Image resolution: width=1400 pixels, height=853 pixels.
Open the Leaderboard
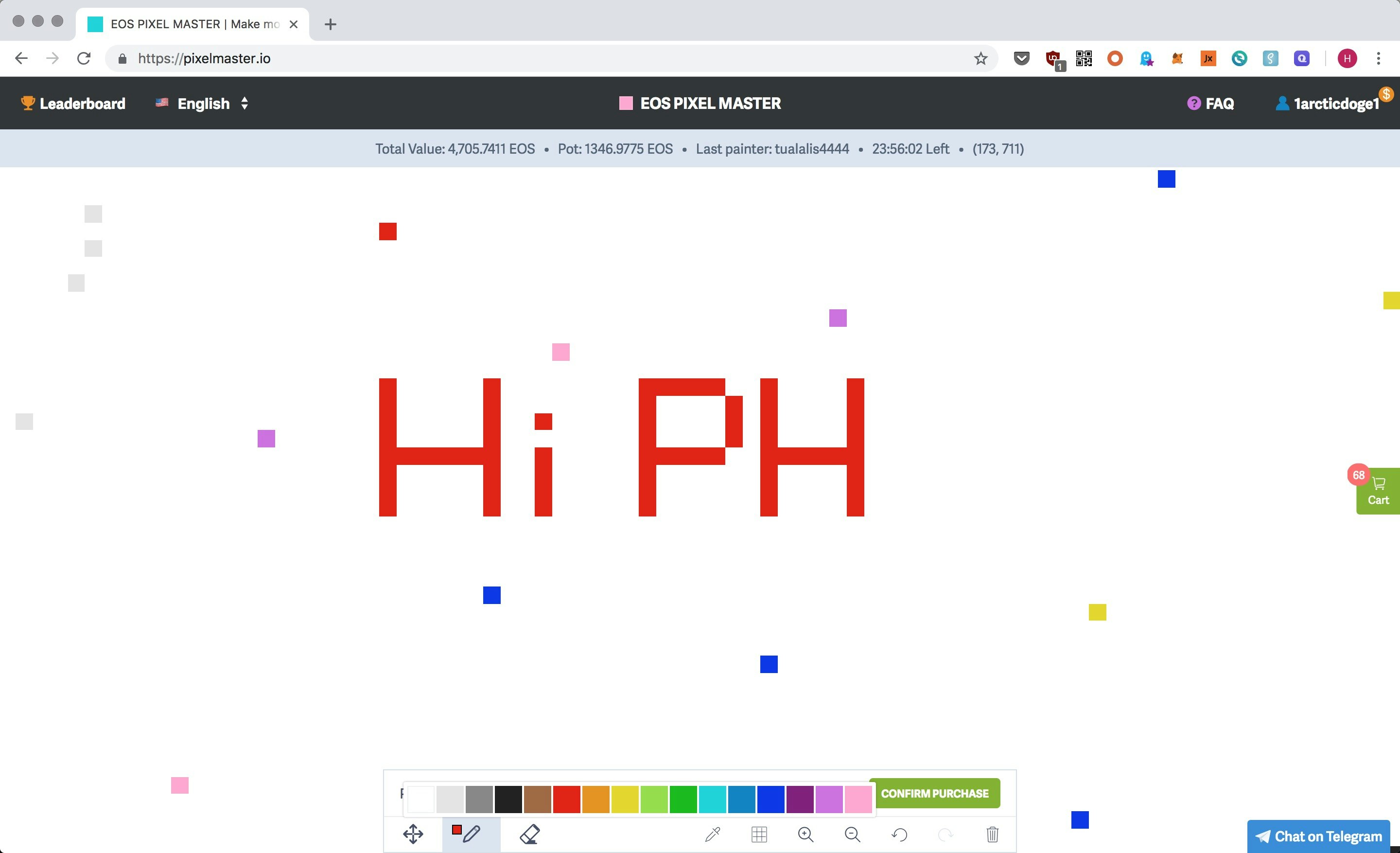coord(73,103)
